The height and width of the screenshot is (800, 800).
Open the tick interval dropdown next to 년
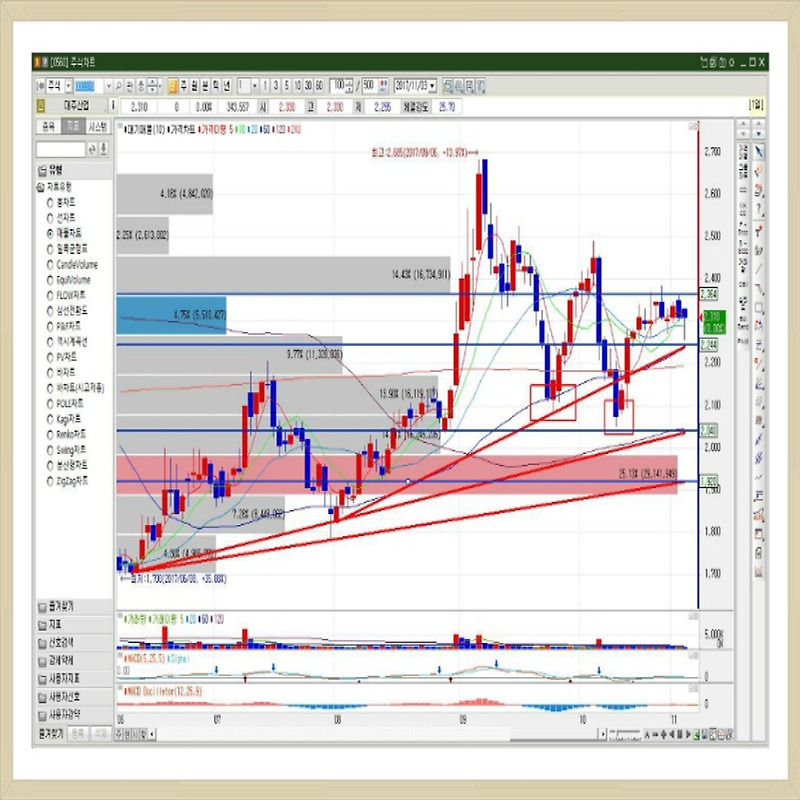pyautogui.click(x=255, y=86)
